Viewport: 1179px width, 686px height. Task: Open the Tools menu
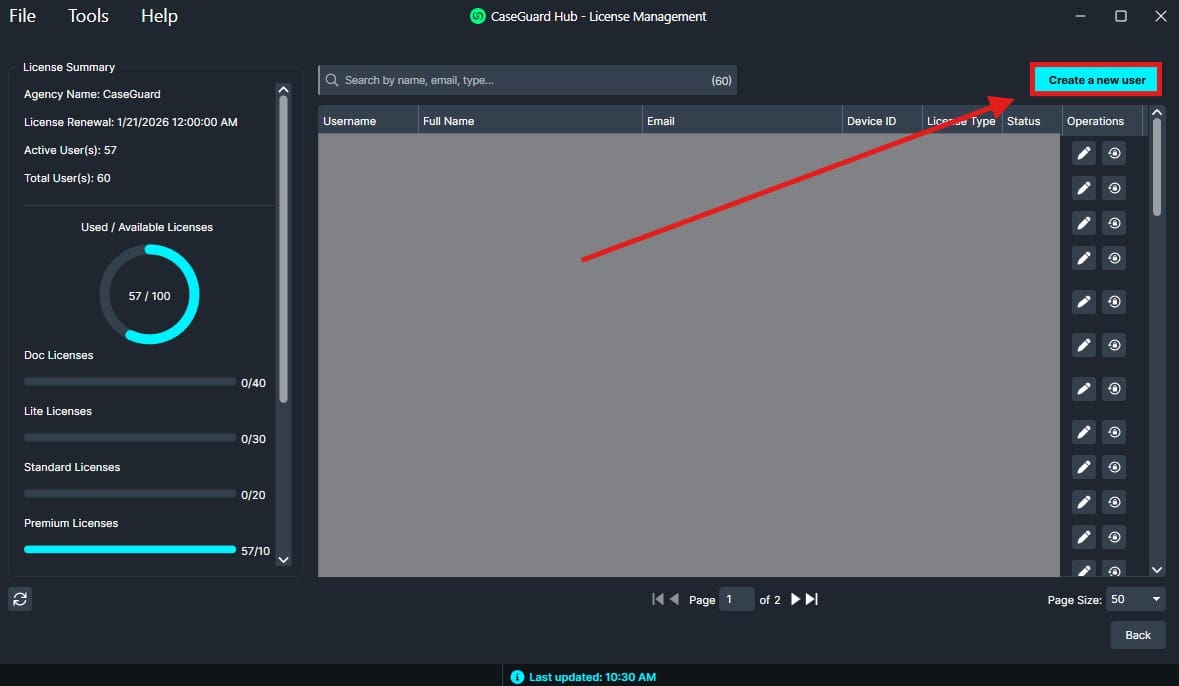point(88,16)
